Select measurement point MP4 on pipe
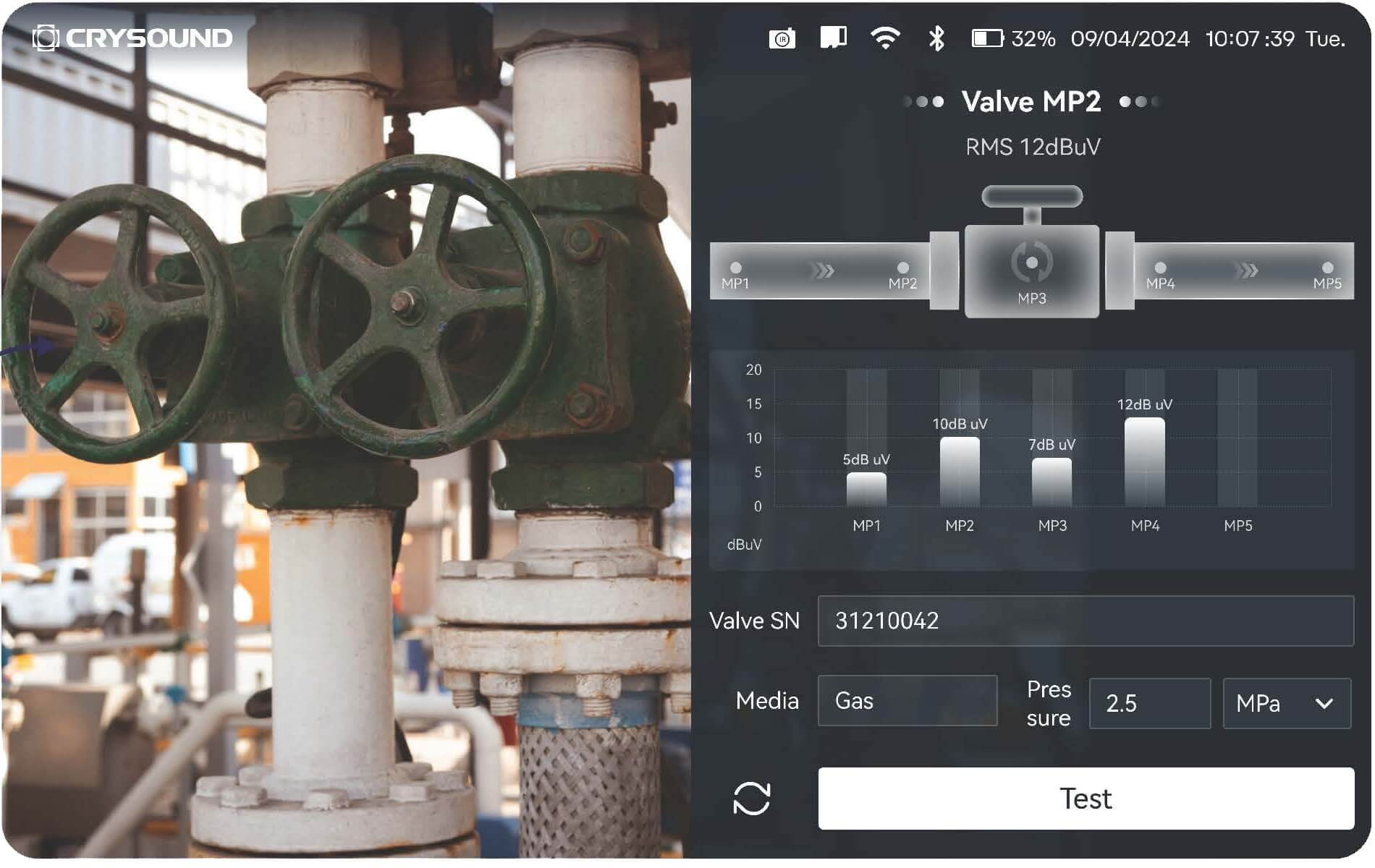 click(x=1160, y=268)
